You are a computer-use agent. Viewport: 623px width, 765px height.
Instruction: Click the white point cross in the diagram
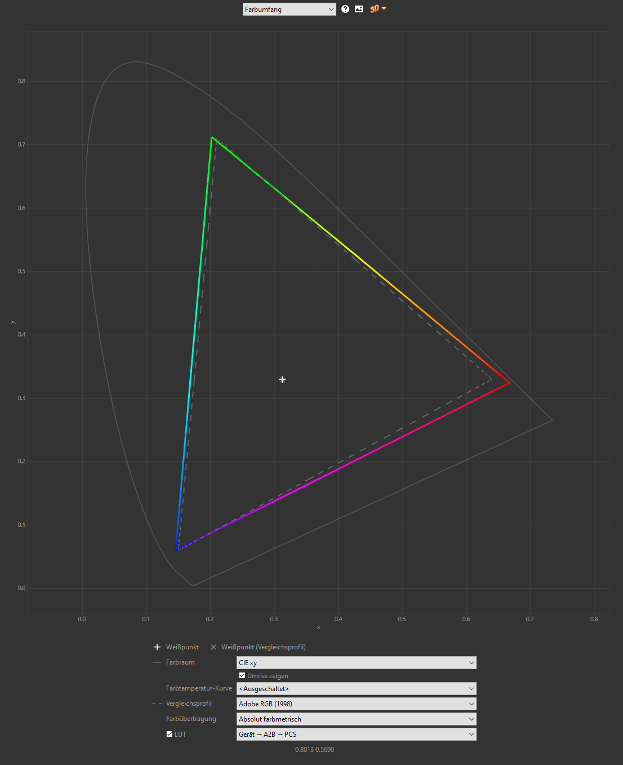[x=283, y=379]
